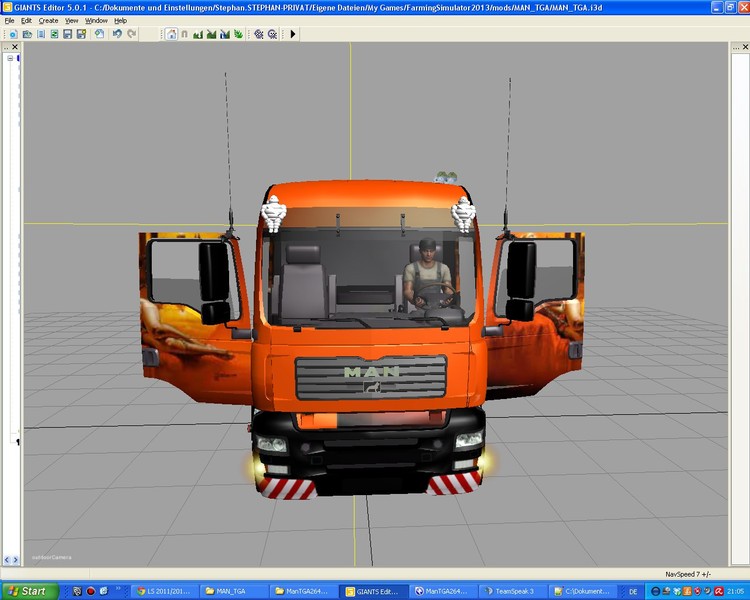
Task: Open the Create menu
Action: pos(48,21)
